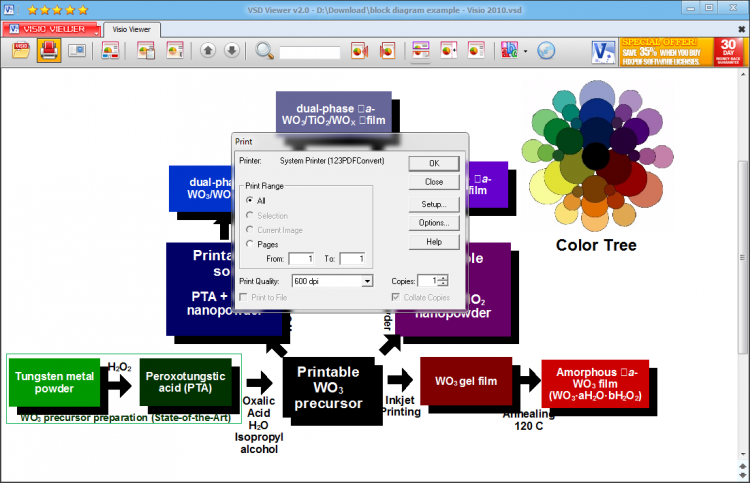Click the abc text toolbar icon
This screenshot has width=750, height=483.
509,50
